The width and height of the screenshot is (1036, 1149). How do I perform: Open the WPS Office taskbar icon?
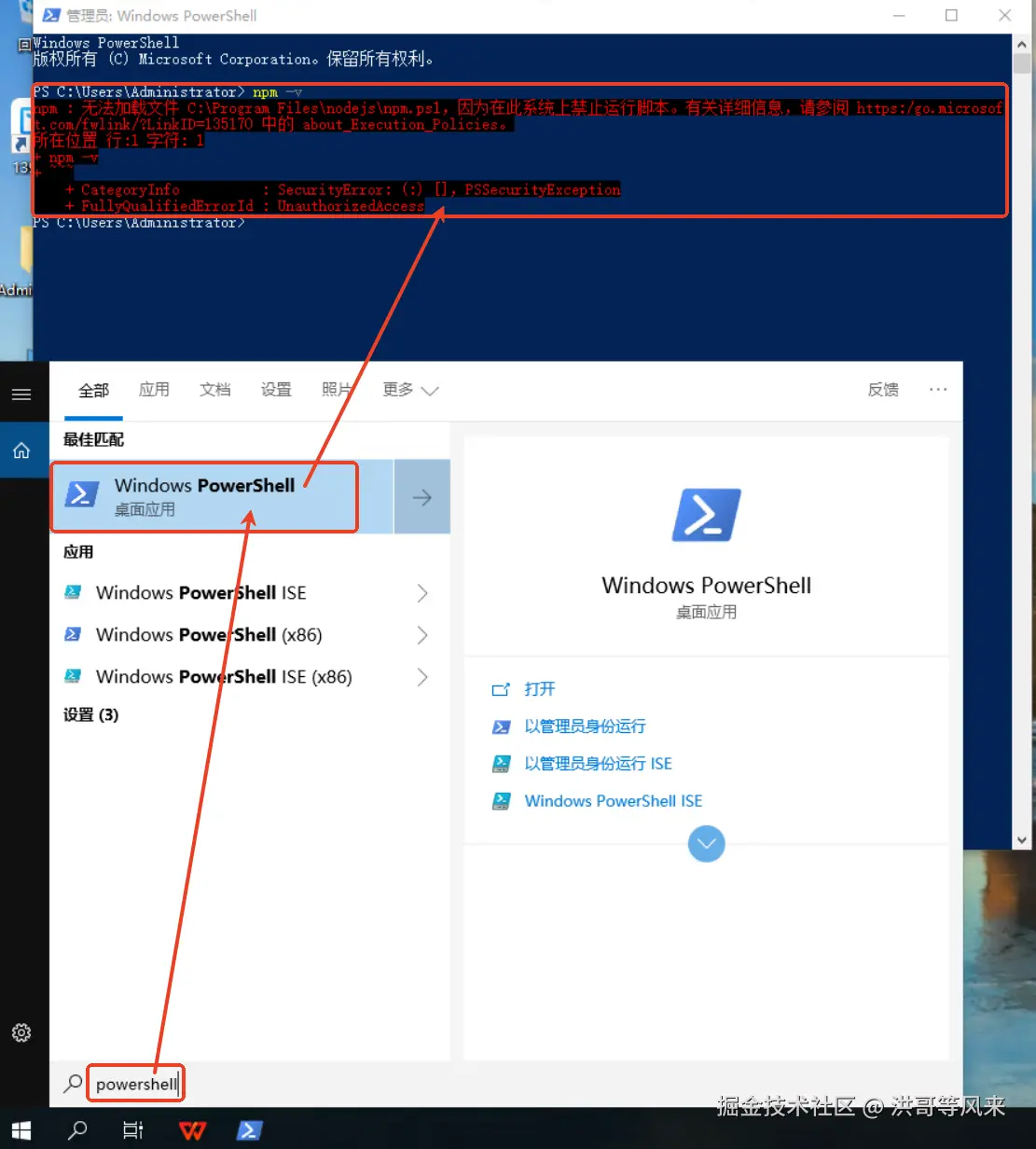tap(192, 1130)
